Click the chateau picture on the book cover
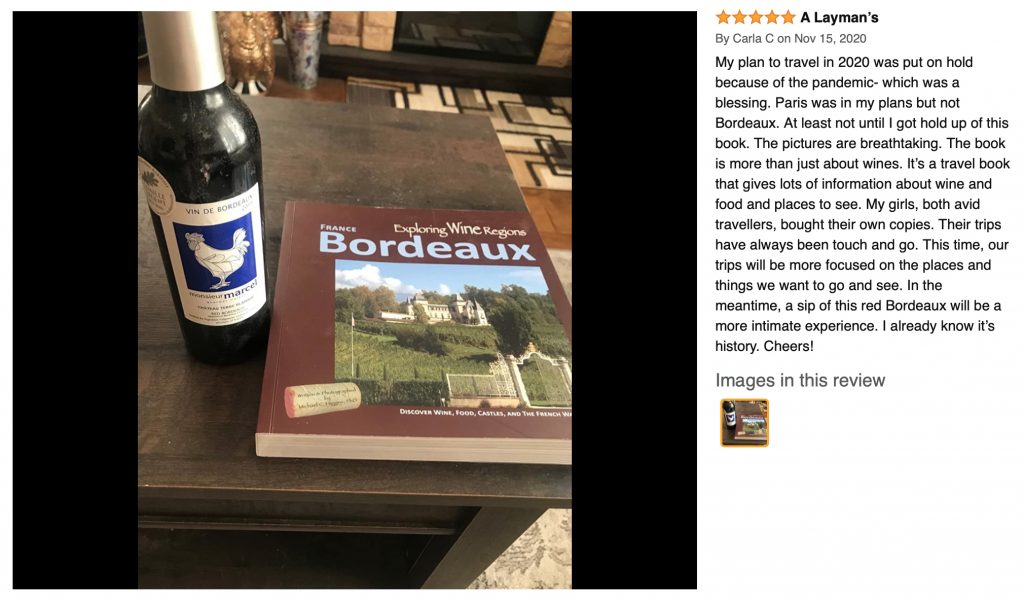Viewport: 1024px width, 602px height. 453,333
